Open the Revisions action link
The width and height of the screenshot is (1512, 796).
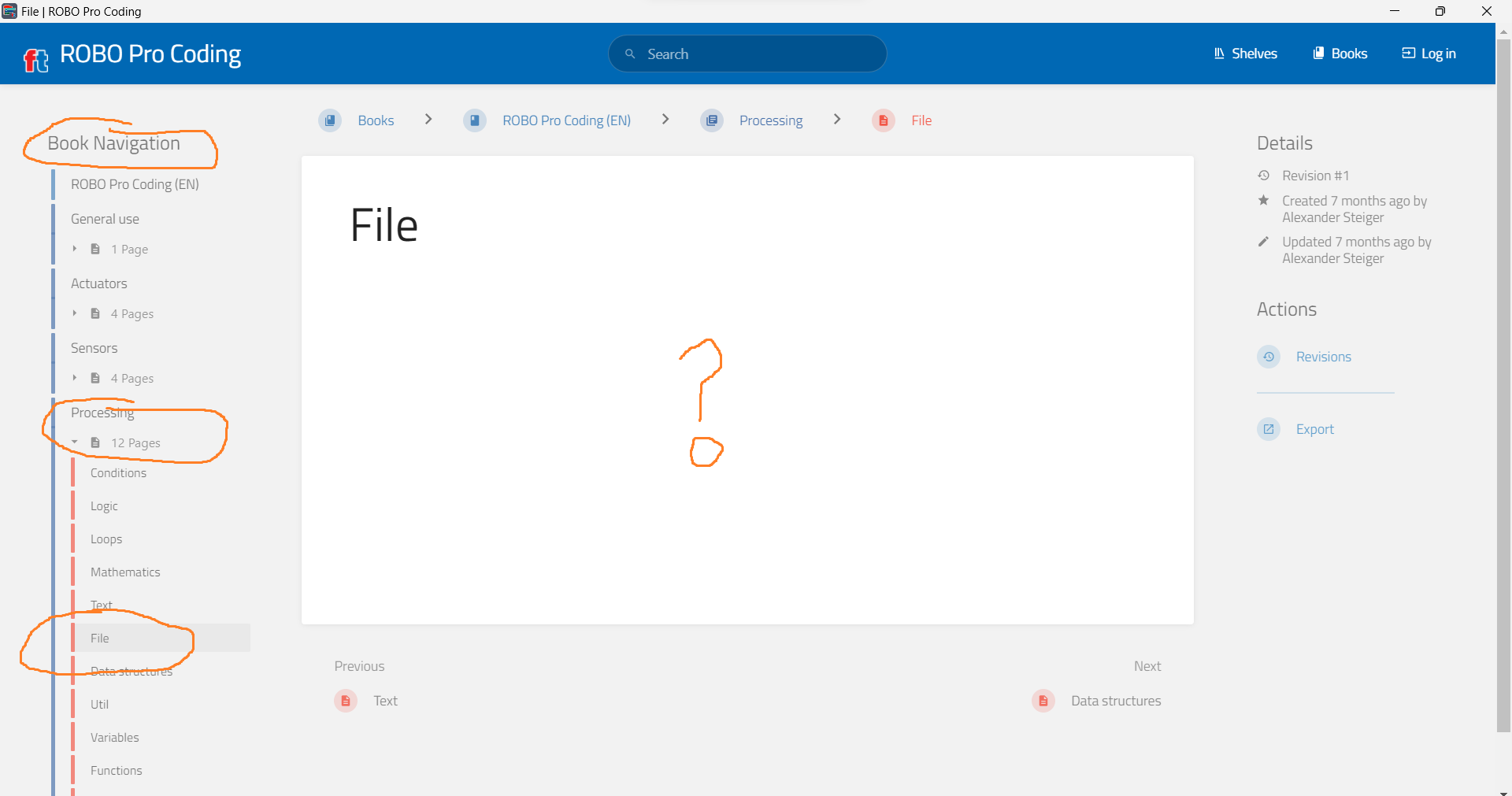point(1323,357)
